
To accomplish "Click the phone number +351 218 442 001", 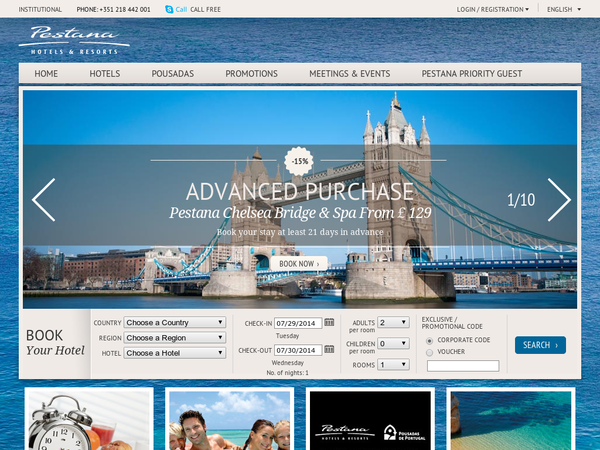I will point(114,9).
